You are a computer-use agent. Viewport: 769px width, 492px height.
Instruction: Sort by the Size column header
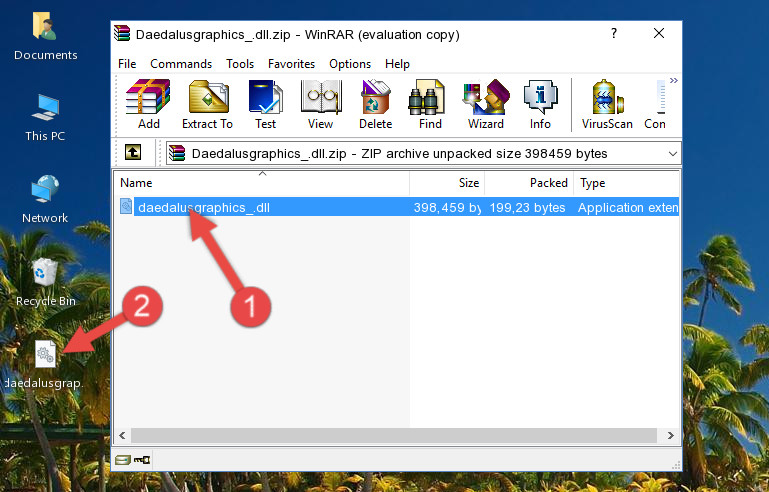(x=447, y=183)
